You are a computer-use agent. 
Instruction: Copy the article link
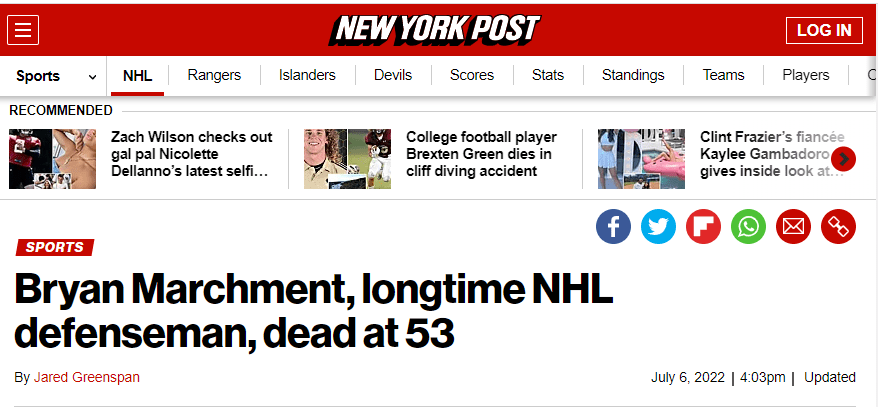click(x=838, y=227)
